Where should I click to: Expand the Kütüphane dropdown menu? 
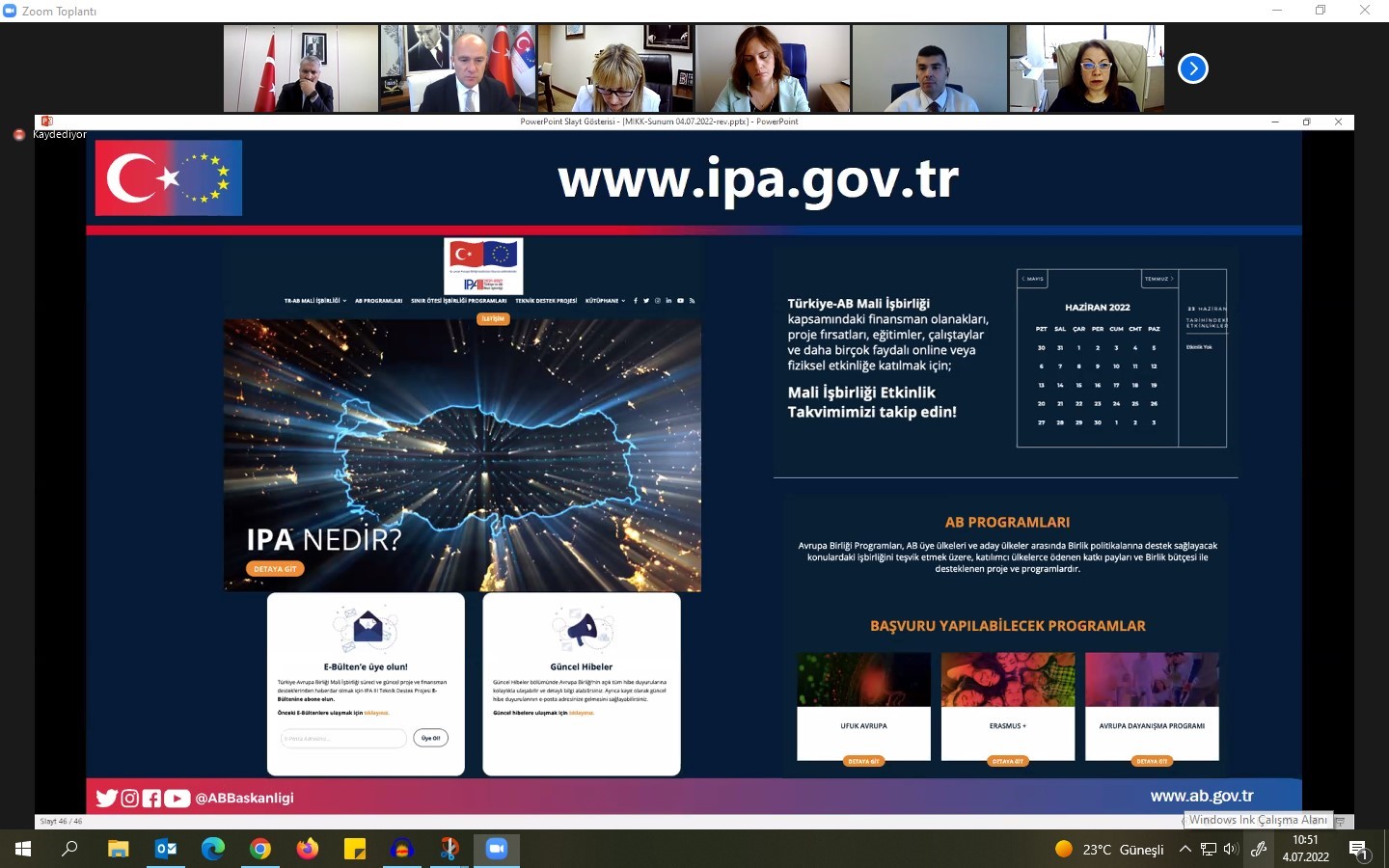(605, 301)
